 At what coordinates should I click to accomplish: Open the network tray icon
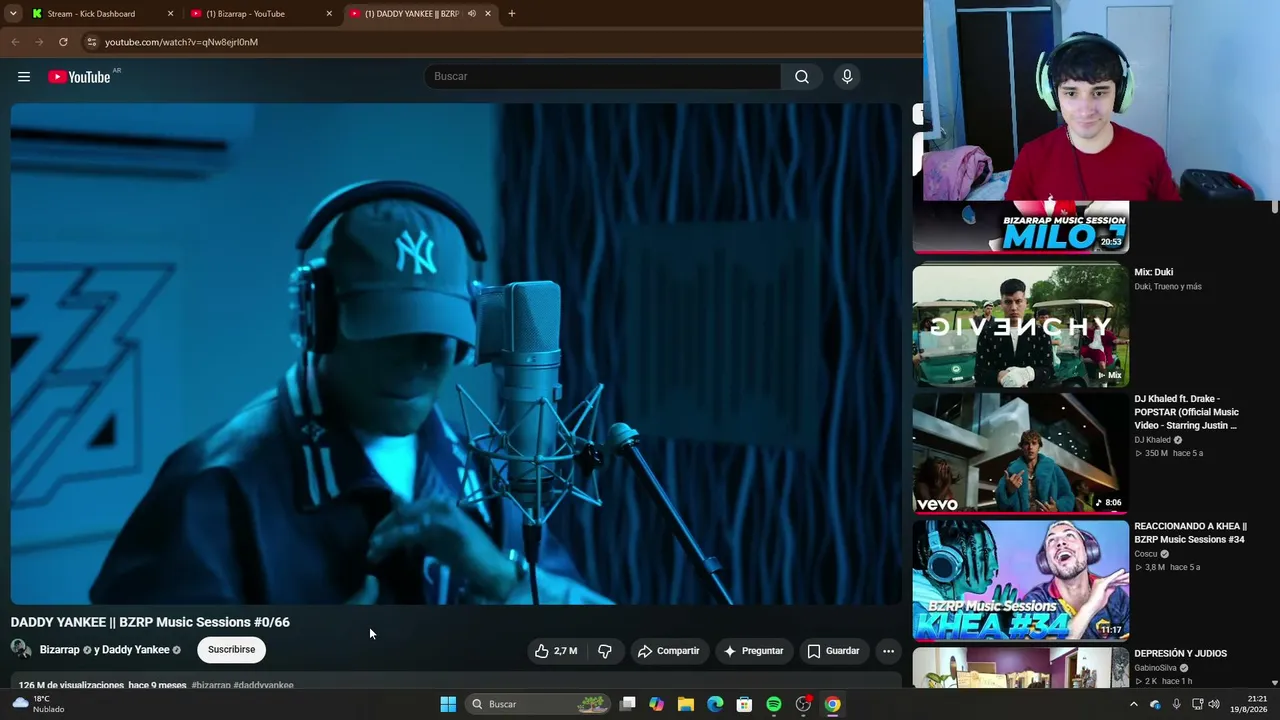(1196, 704)
